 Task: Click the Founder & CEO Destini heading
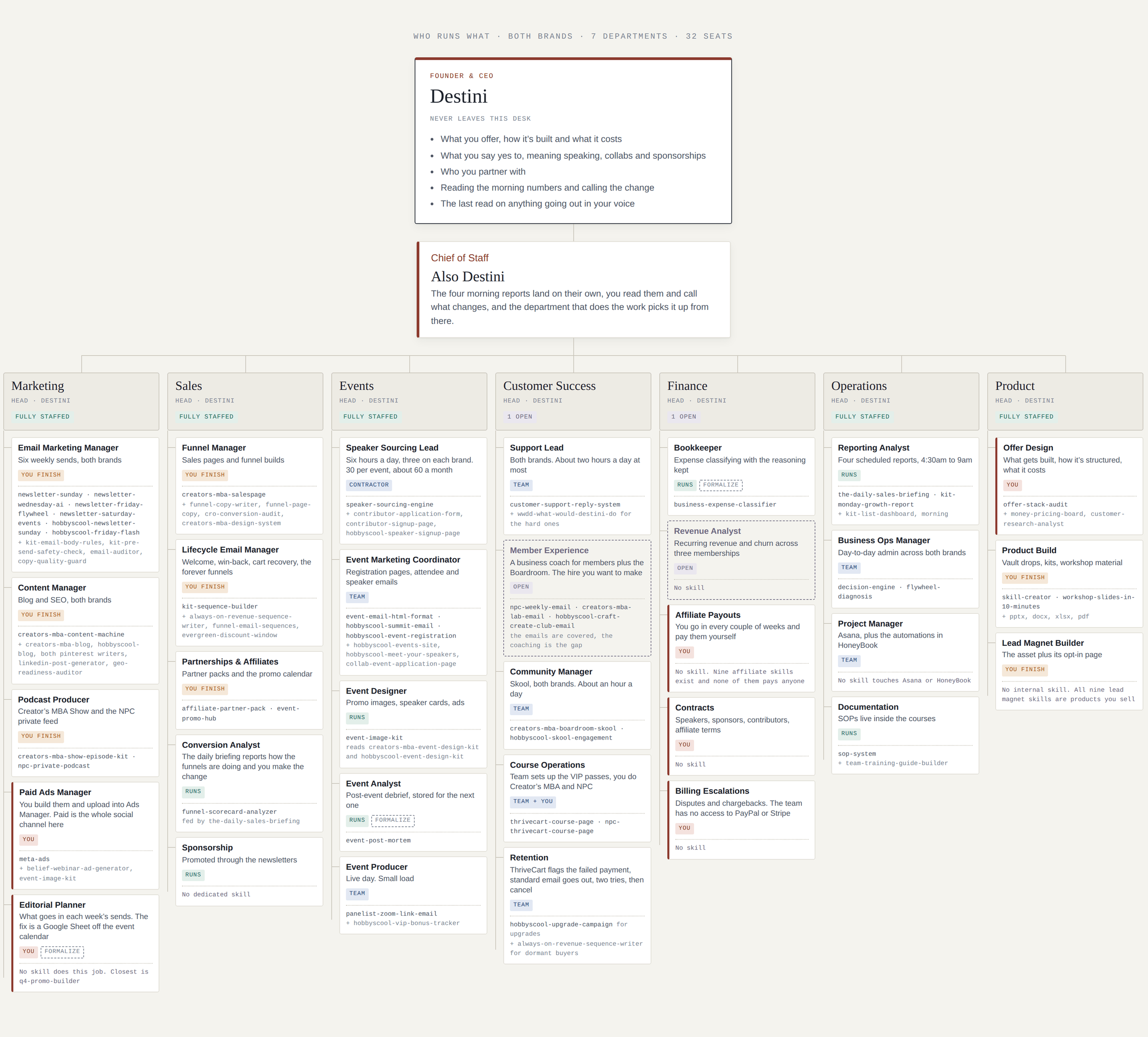click(x=458, y=96)
